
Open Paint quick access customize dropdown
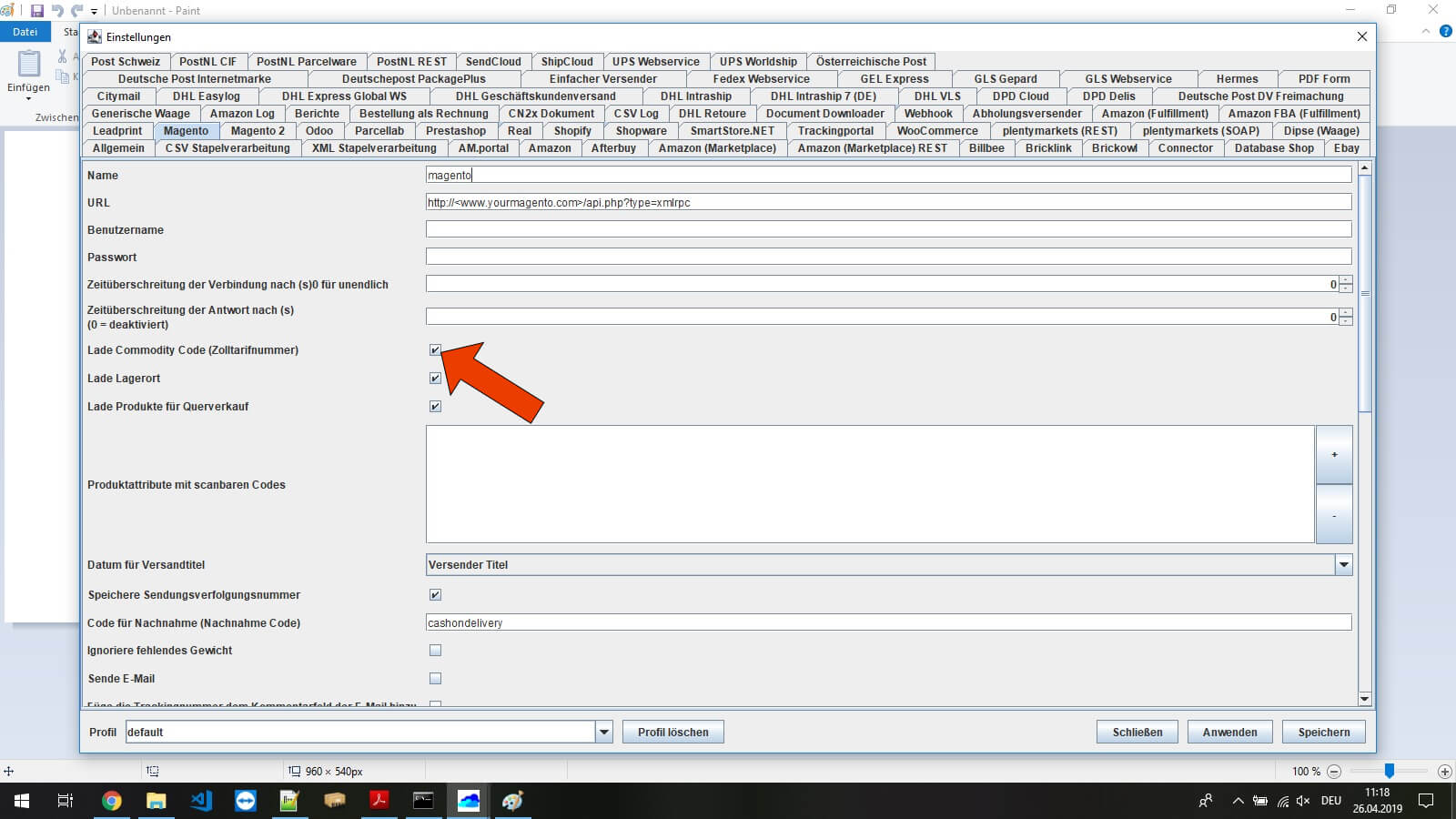point(94,12)
